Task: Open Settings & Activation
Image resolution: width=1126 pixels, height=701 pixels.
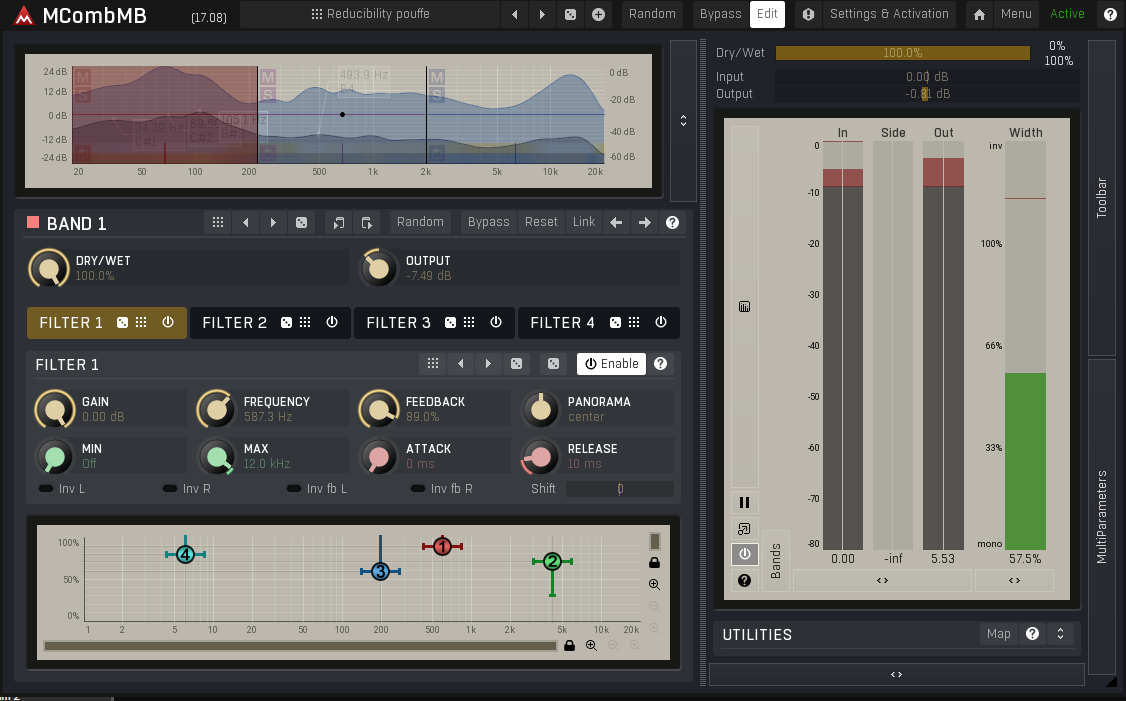Action: [x=889, y=14]
